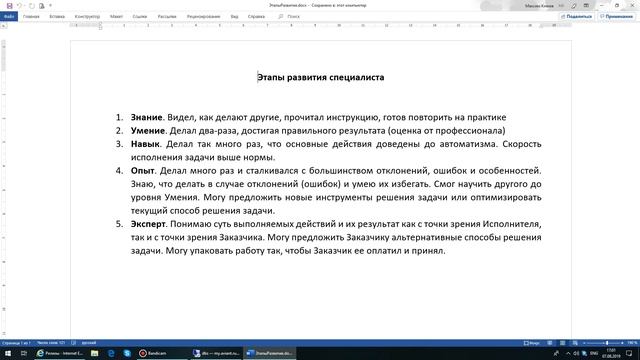The height and width of the screenshot is (360, 640).
Task: Open print preview from quick access toolbar
Action: tap(42, 6)
